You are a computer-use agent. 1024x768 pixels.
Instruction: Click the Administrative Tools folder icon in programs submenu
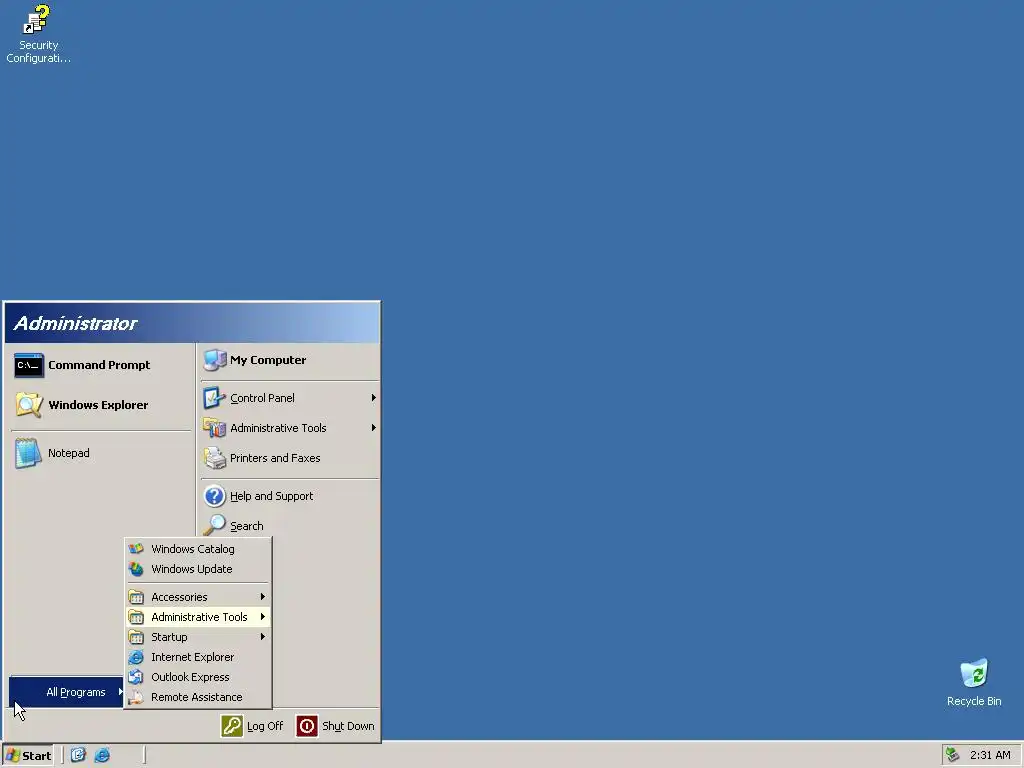click(x=136, y=617)
